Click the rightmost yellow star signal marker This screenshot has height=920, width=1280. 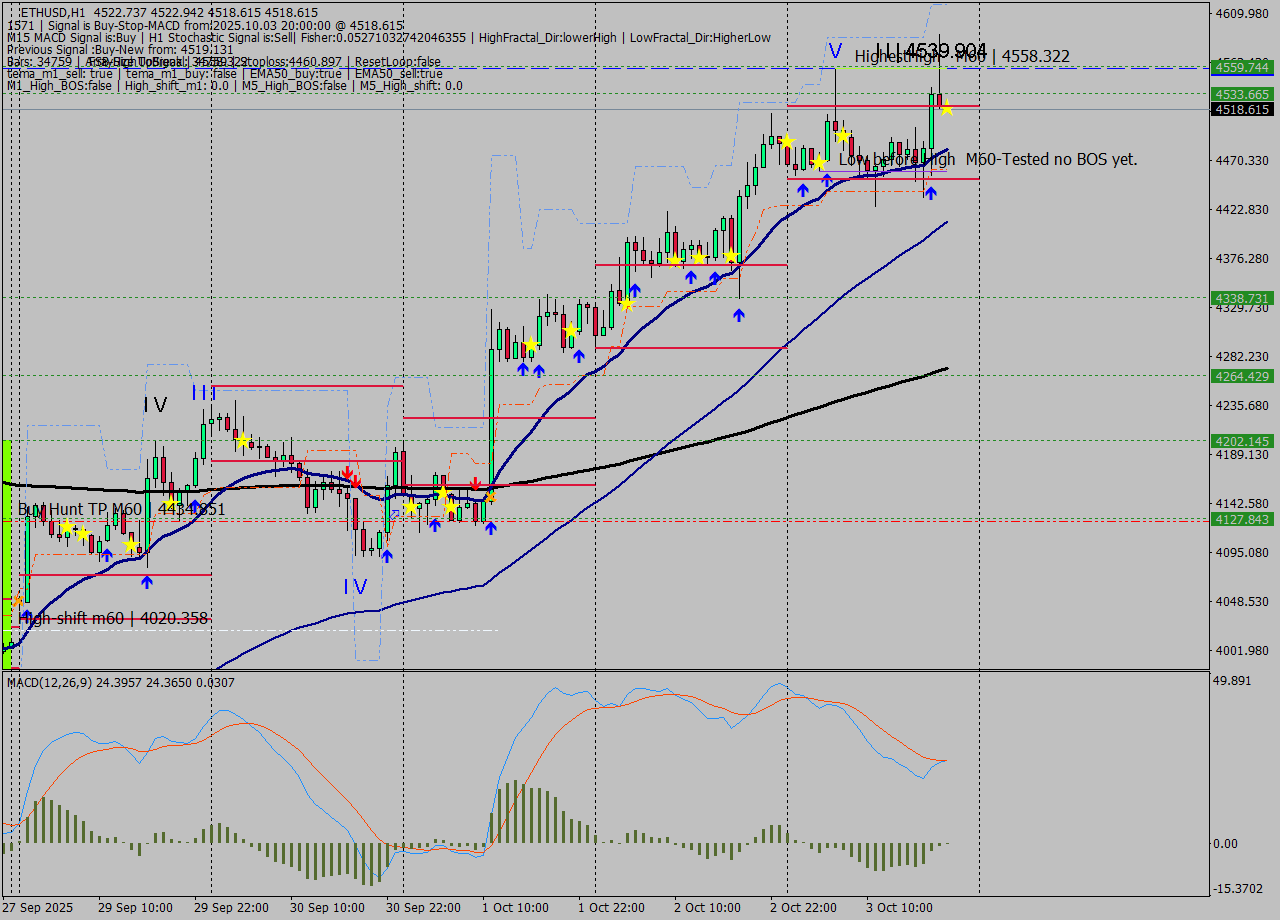tap(945, 108)
